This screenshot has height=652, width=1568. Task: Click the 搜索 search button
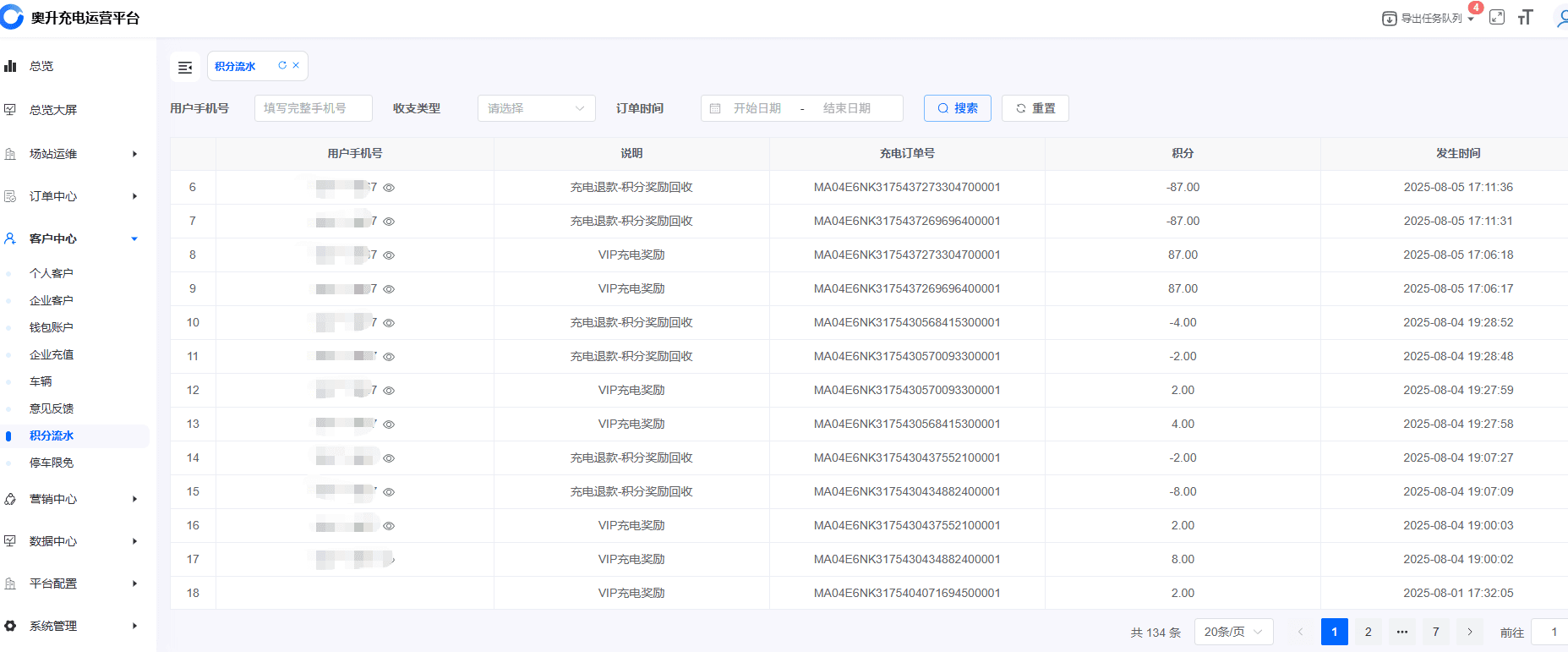(x=957, y=108)
